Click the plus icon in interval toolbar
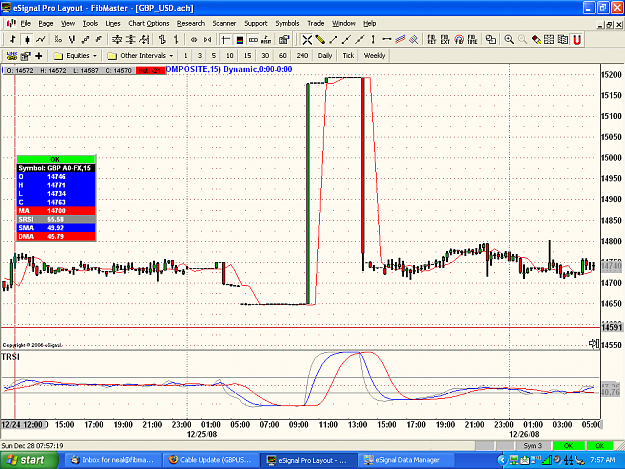Screen dimensions: 625x469 pos(39,56)
